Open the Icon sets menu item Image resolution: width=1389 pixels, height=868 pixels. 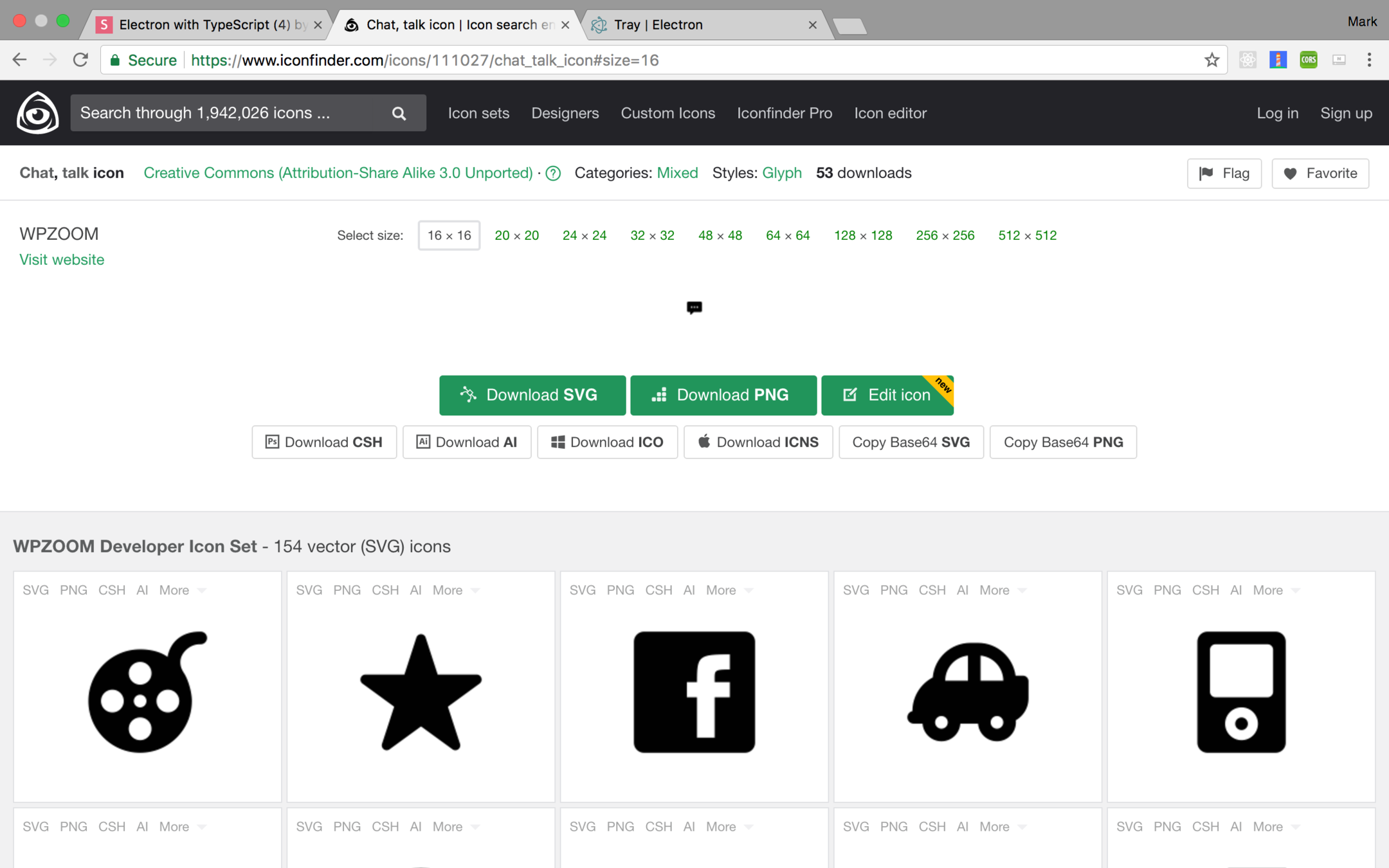tap(478, 113)
